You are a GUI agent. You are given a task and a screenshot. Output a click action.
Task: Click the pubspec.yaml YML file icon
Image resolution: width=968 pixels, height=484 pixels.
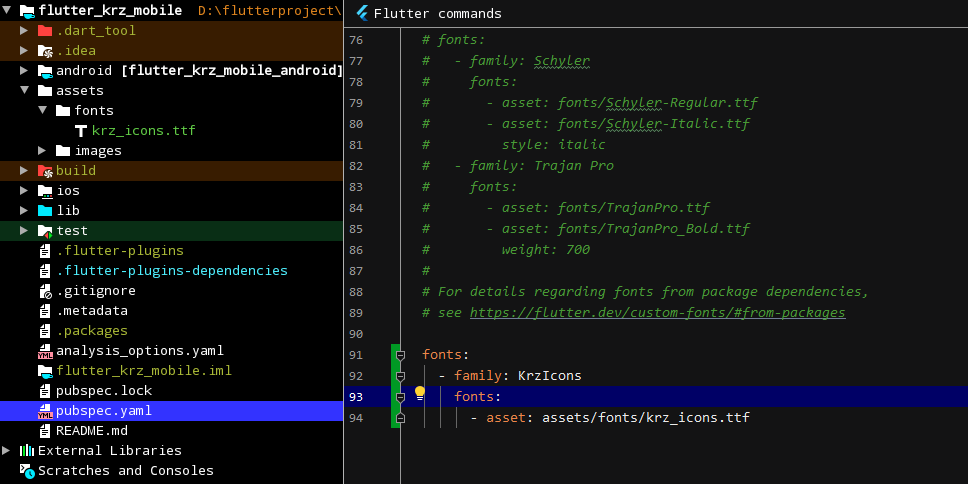click(x=45, y=411)
